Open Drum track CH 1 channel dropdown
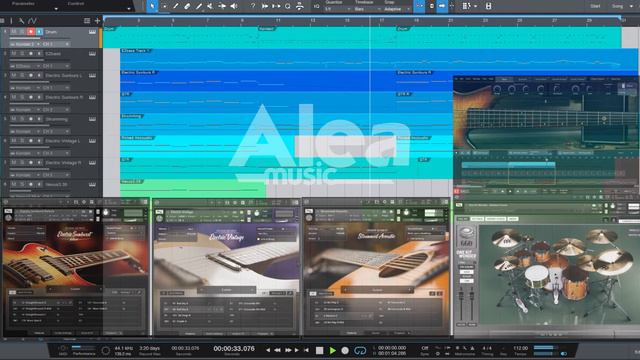The height and width of the screenshot is (360, 640). 56,44
